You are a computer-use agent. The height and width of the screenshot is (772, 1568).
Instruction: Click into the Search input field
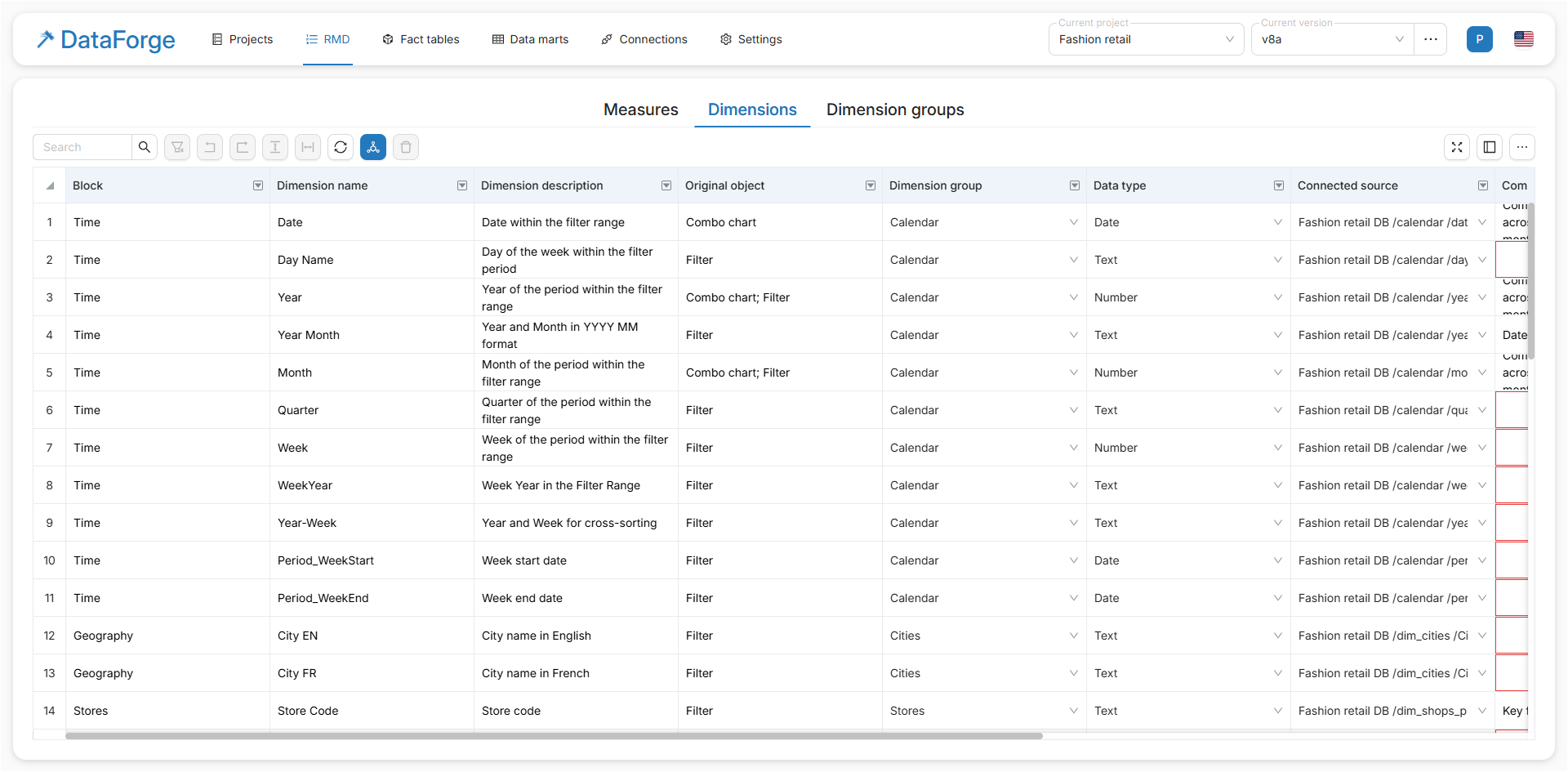coord(82,147)
